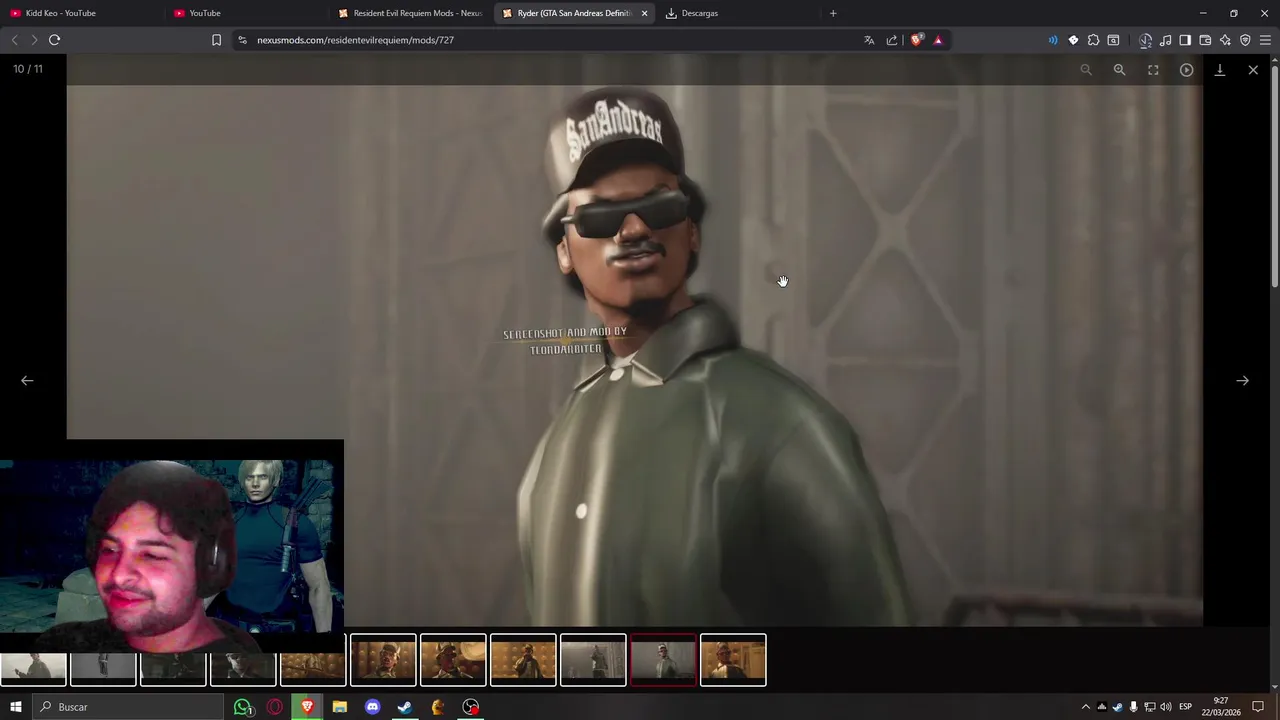Navigate forward in the browser

click(x=34, y=40)
